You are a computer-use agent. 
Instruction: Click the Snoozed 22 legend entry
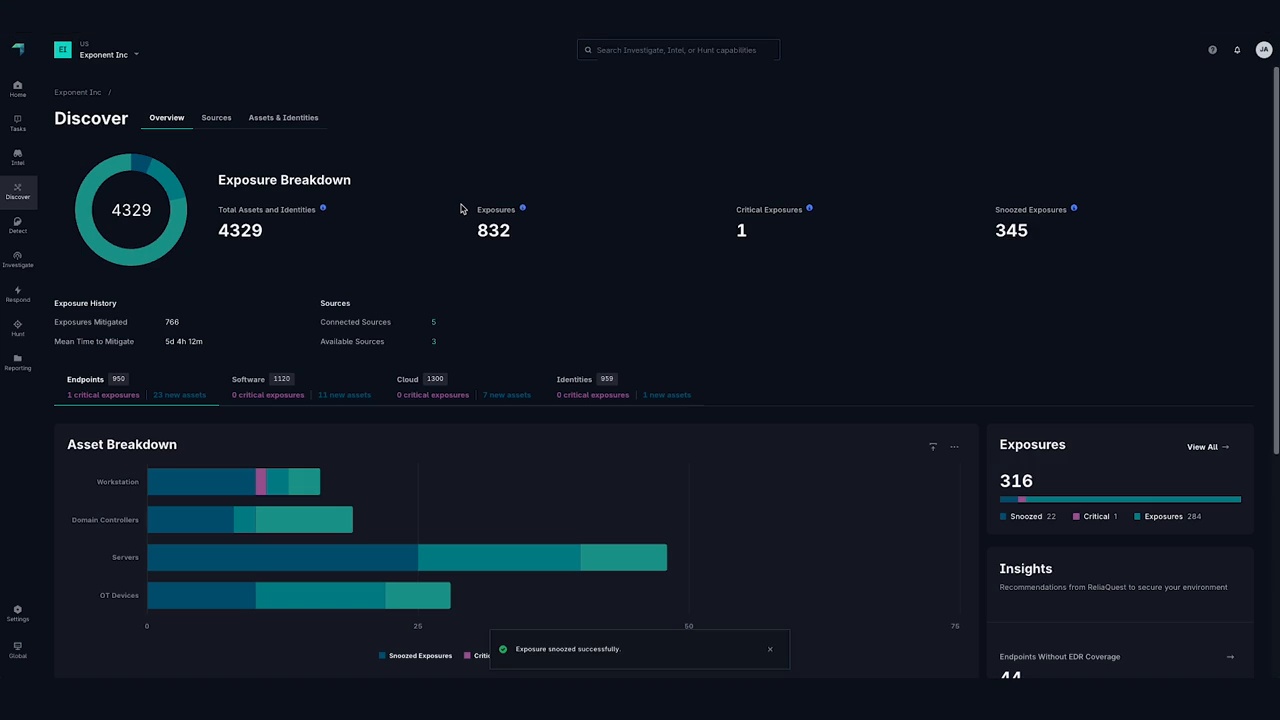1027,517
